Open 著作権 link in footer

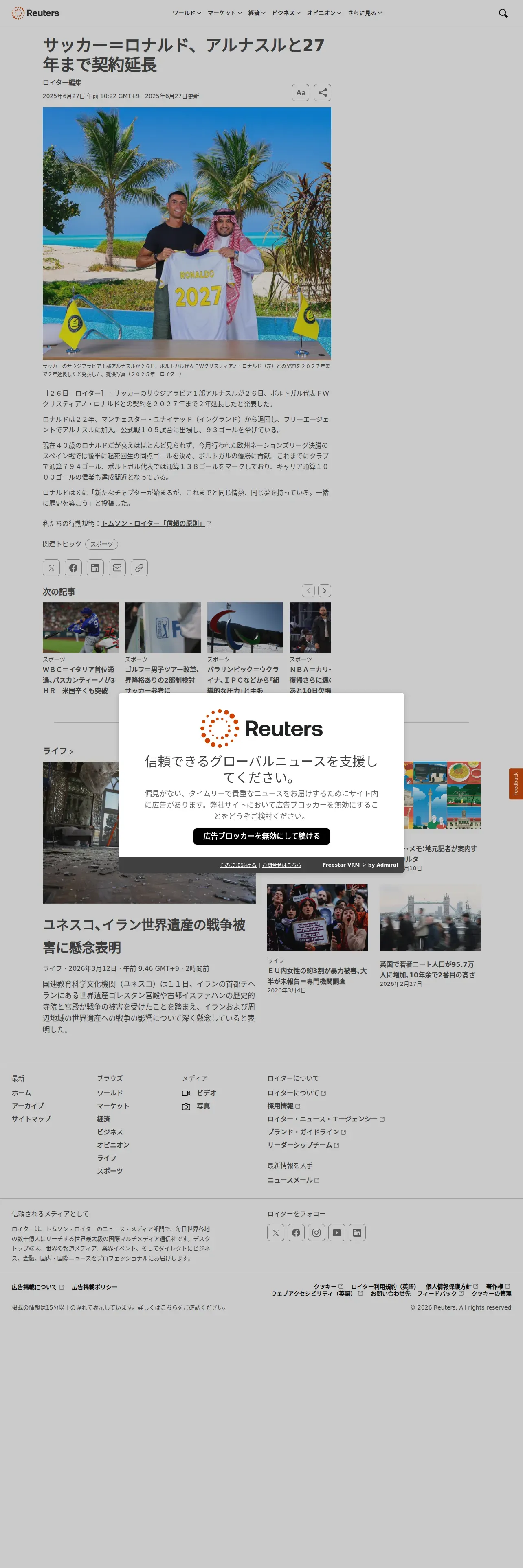(498, 1287)
